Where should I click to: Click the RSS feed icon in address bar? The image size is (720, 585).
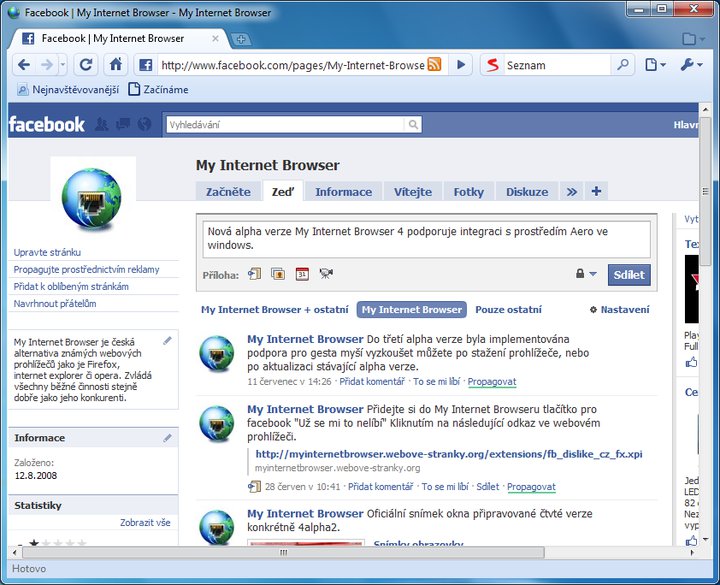(x=434, y=64)
